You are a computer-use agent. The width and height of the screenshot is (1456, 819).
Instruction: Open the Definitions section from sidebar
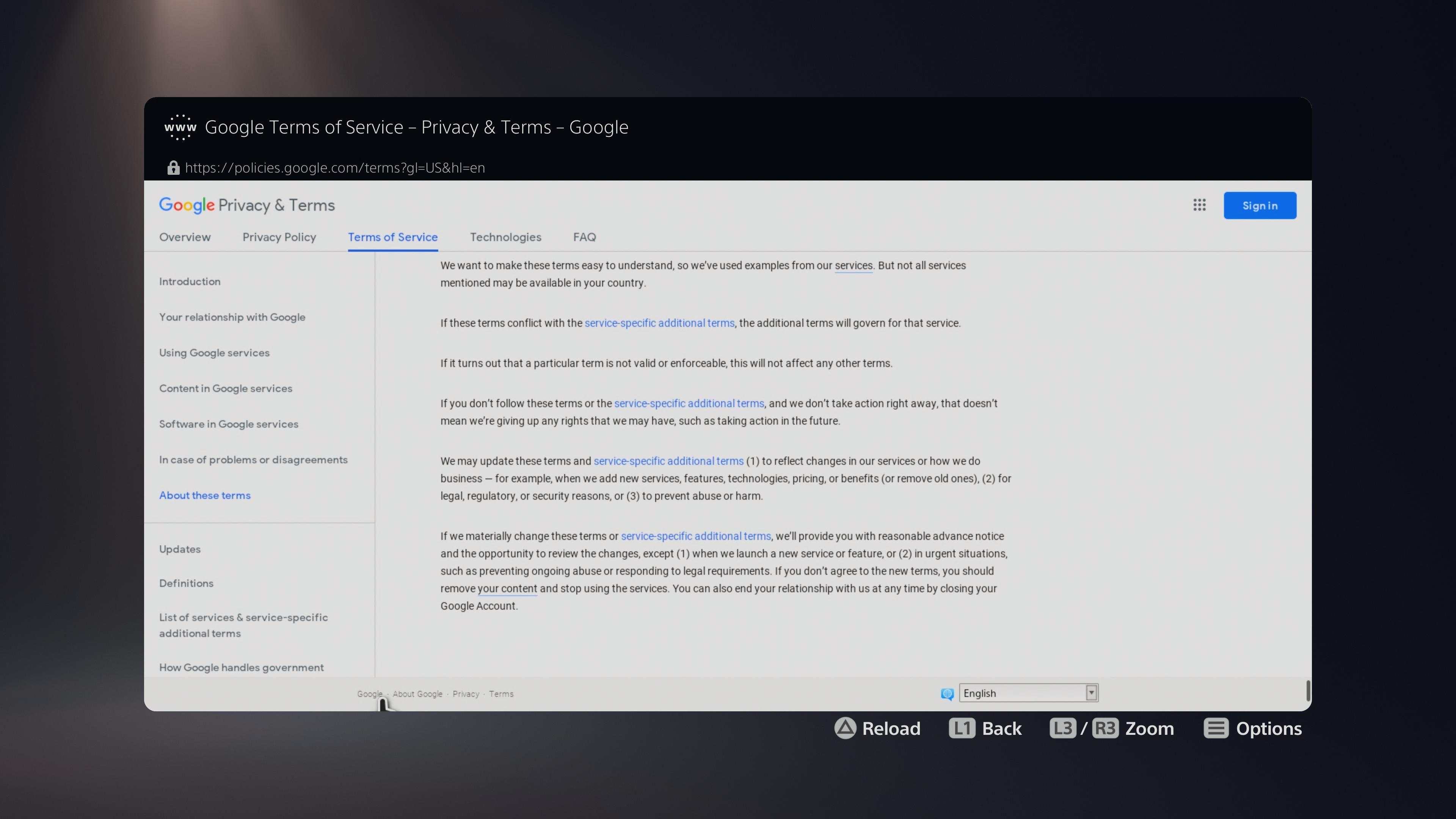coord(187,583)
